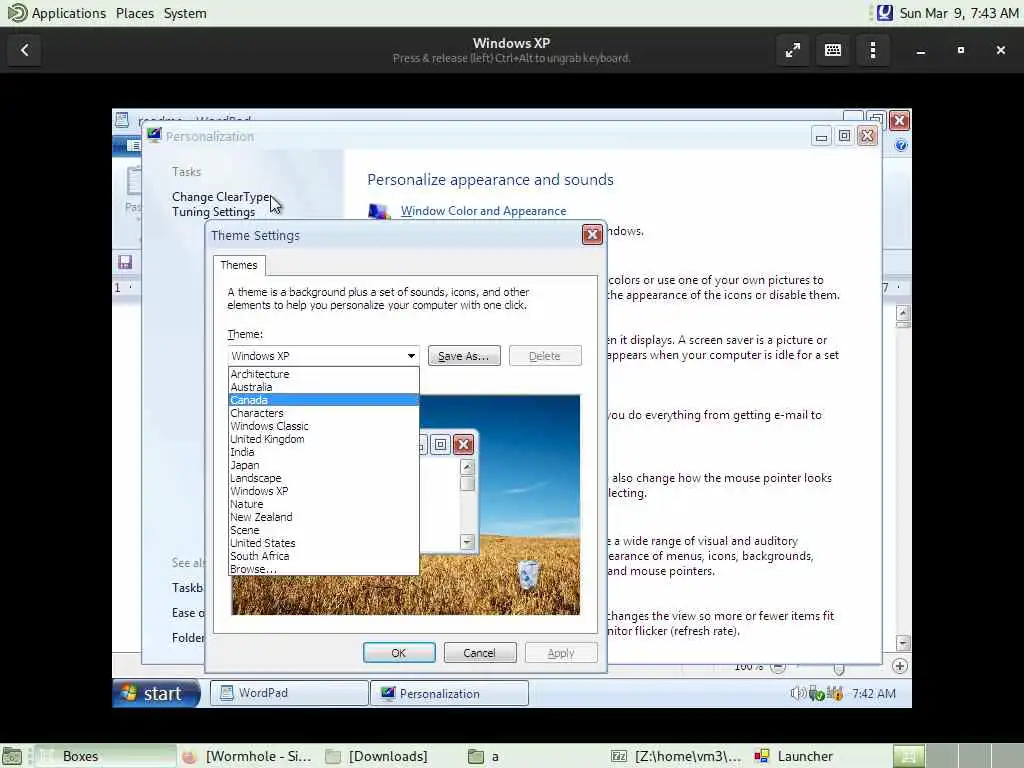Switch to Personalization taskbar button
Image resolution: width=1024 pixels, height=768 pixels.
(449, 694)
